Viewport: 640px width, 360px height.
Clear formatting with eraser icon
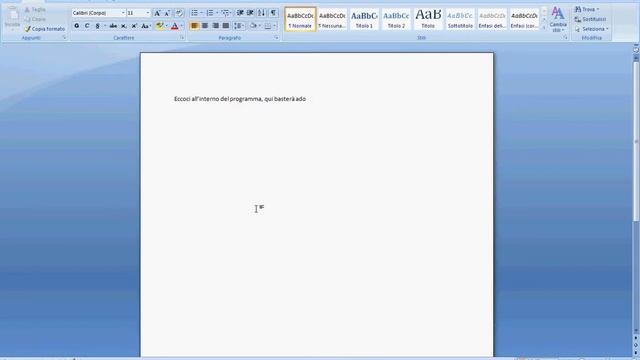click(x=179, y=13)
